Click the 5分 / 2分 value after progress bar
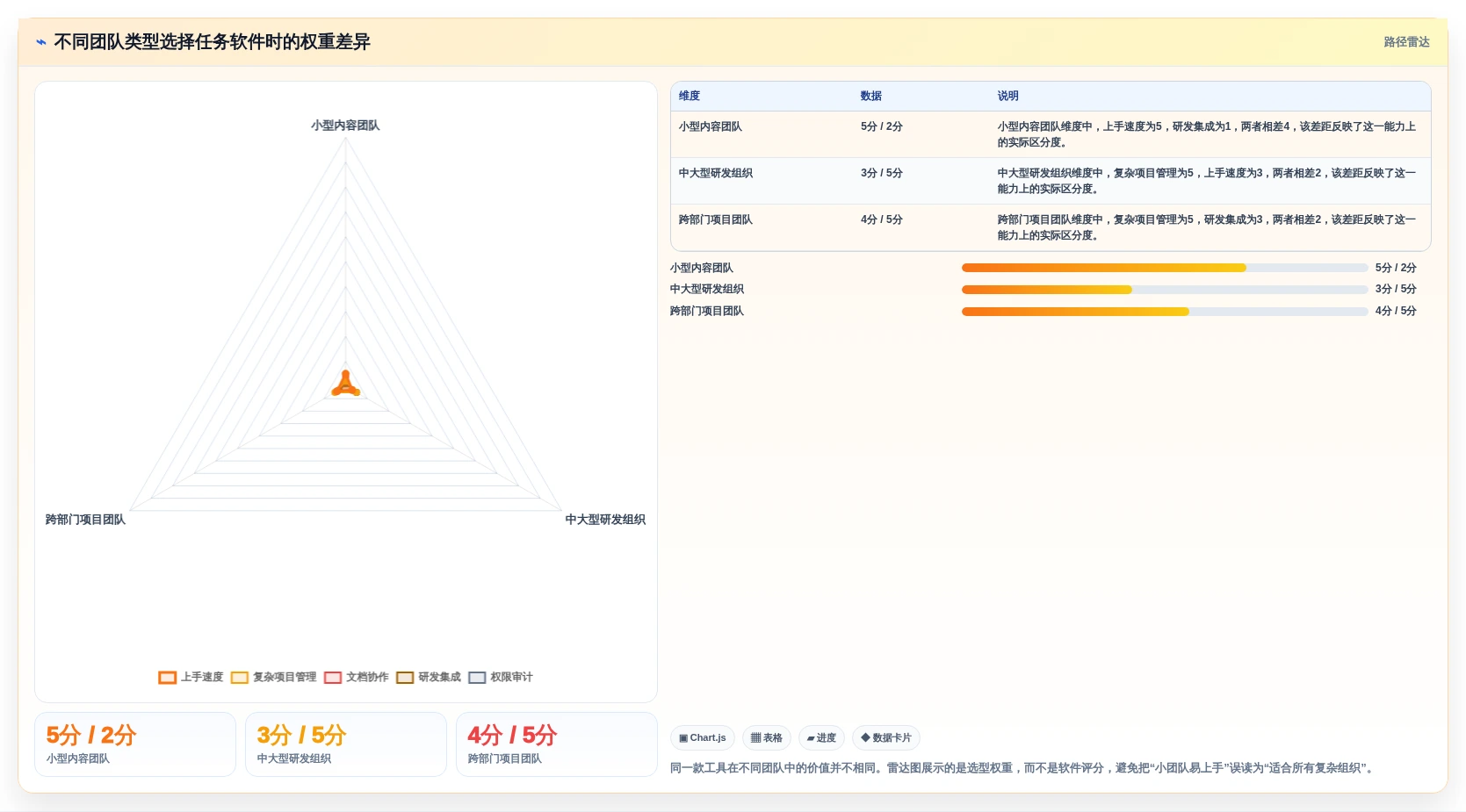This screenshot has width=1466, height=812. (1396, 268)
